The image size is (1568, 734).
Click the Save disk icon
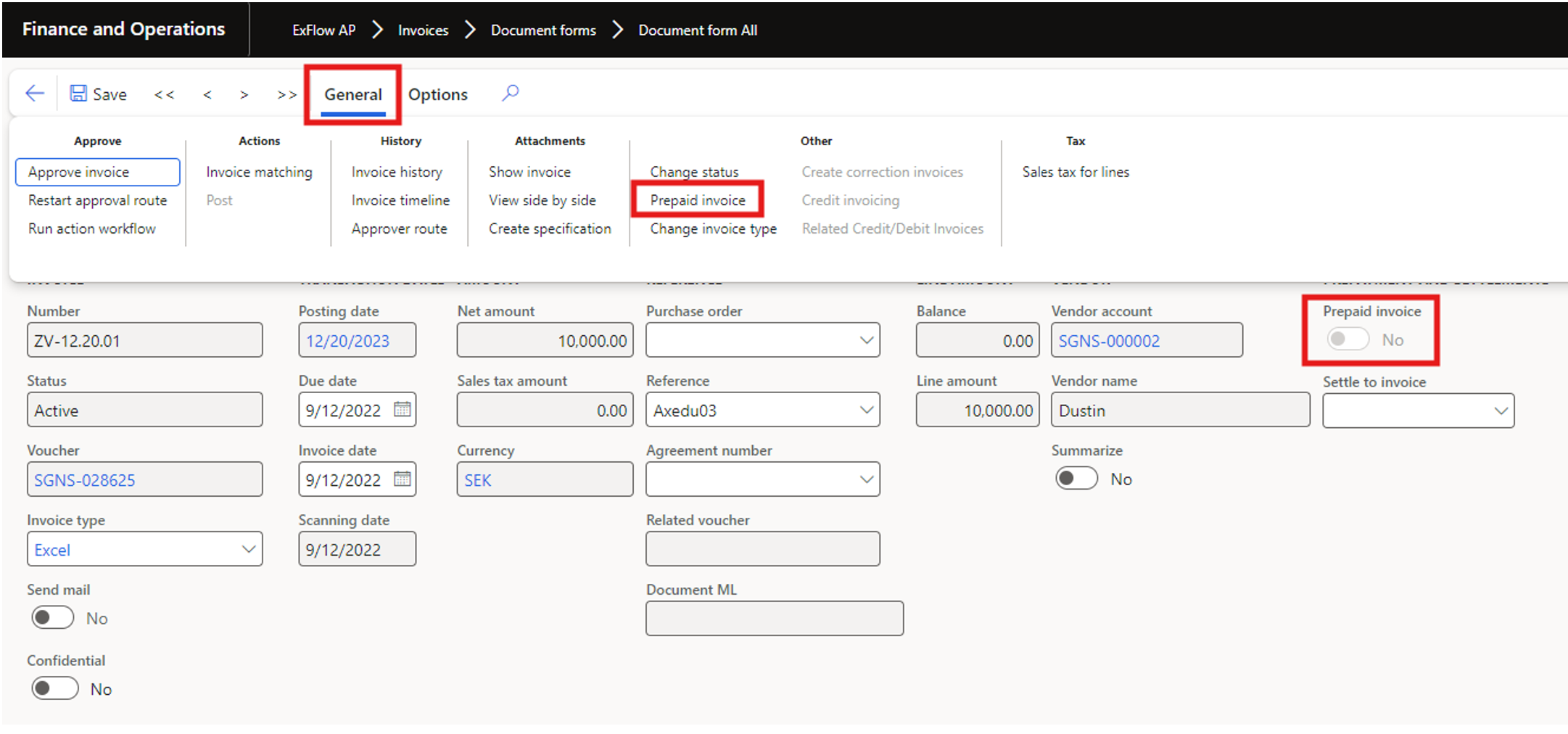tap(78, 94)
